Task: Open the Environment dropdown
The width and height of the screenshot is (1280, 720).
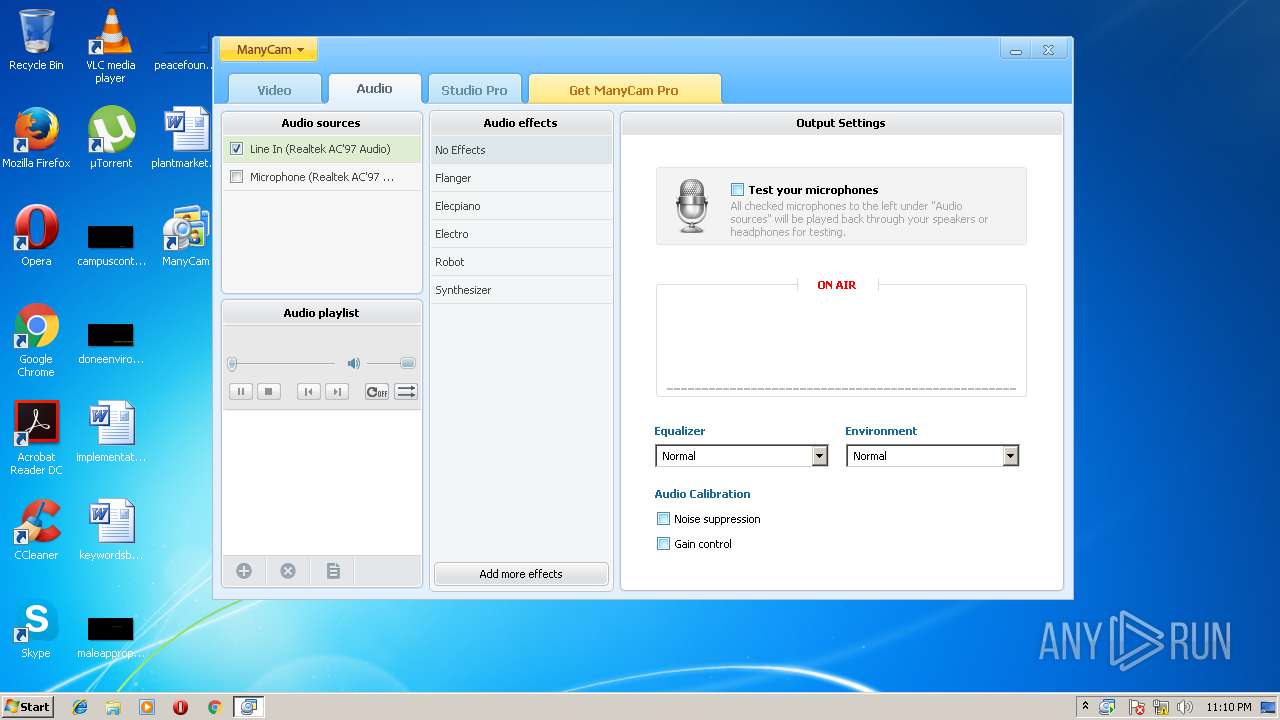Action: 932,456
